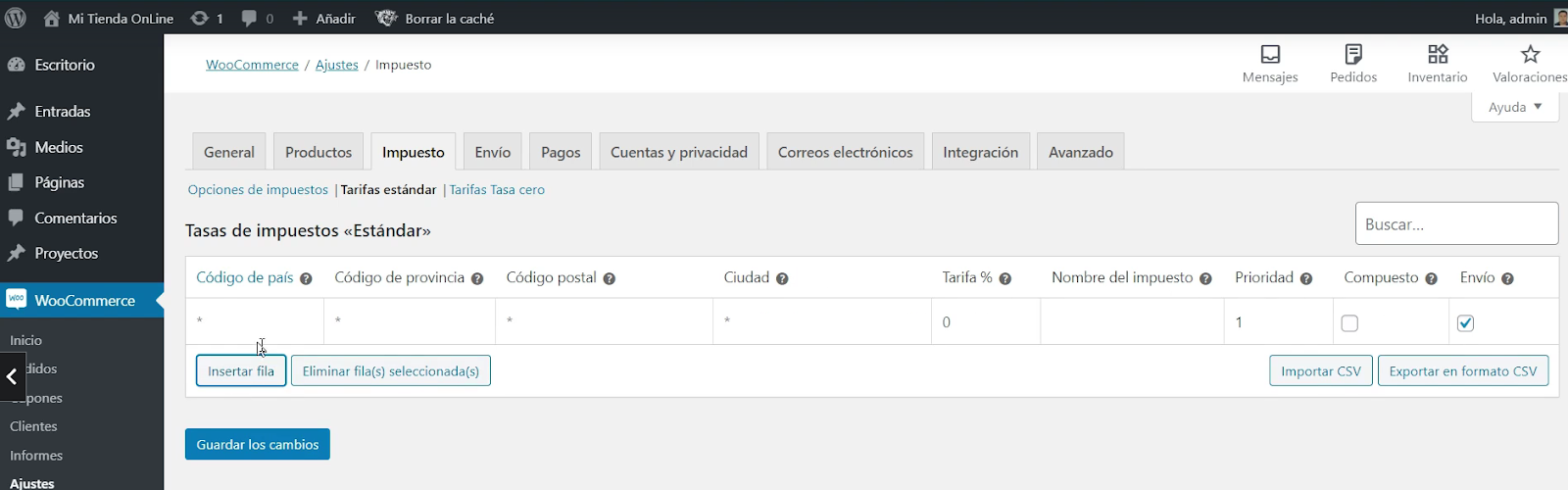The height and width of the screenshot is (490, 1568).
Task: Enable the Compuesto checkbox in the rate row
Action: [1349, 322]
